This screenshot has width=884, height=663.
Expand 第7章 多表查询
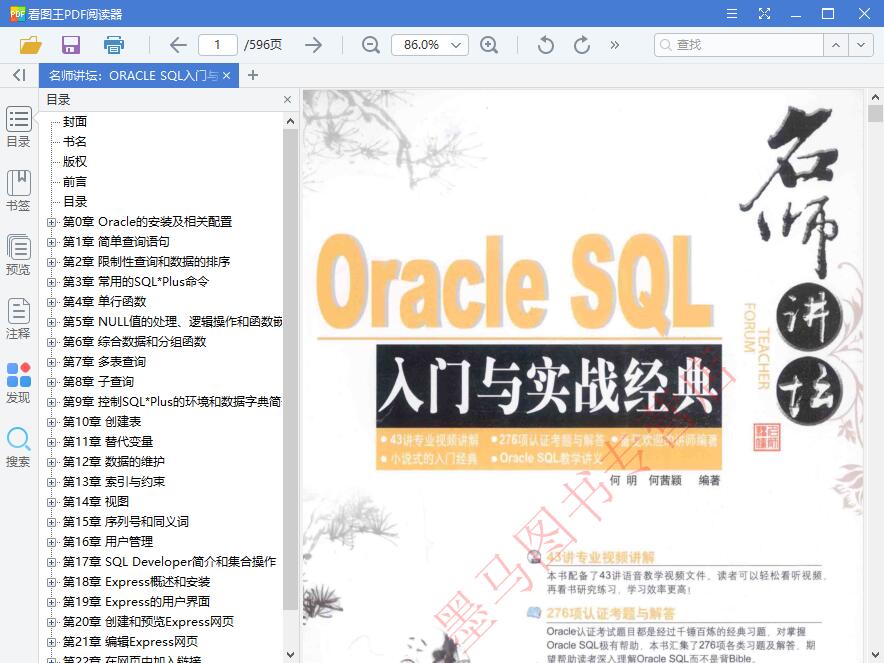(x=51, y=363)
